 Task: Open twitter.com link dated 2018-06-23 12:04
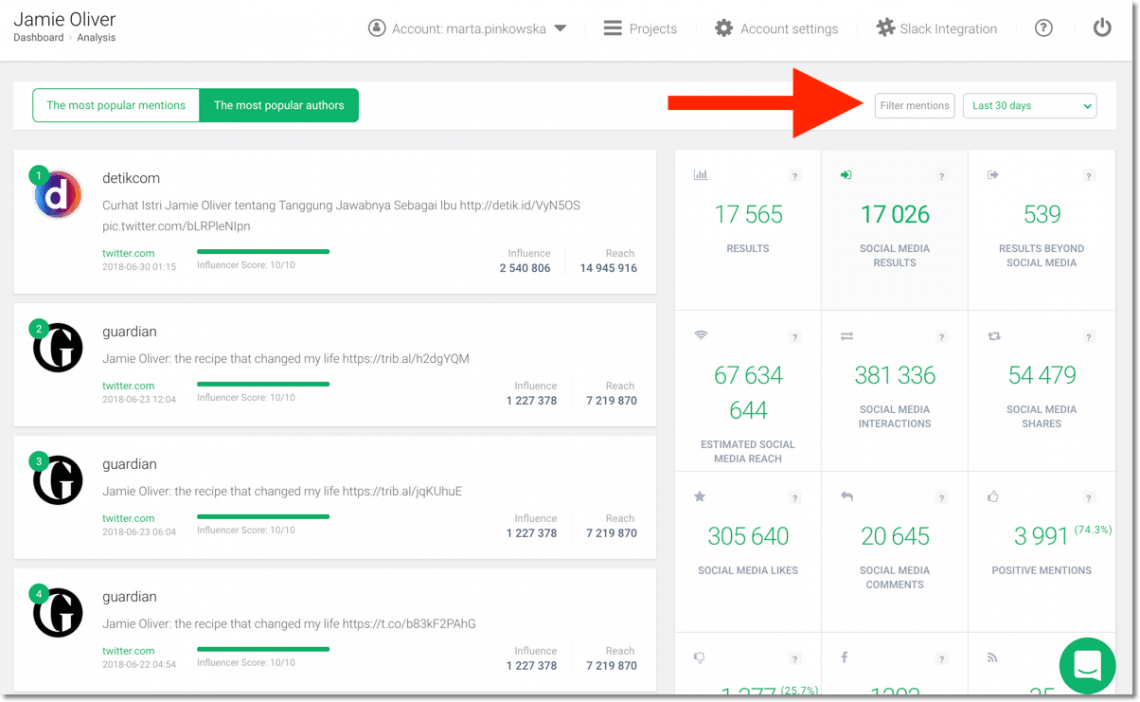click(128, 386)
